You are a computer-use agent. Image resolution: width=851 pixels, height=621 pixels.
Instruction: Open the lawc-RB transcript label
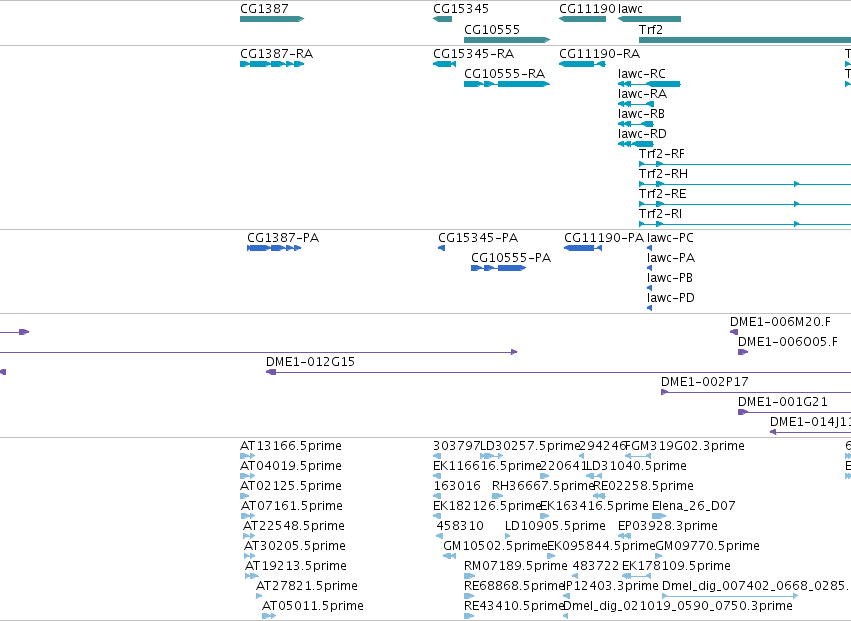pos(641,114)
